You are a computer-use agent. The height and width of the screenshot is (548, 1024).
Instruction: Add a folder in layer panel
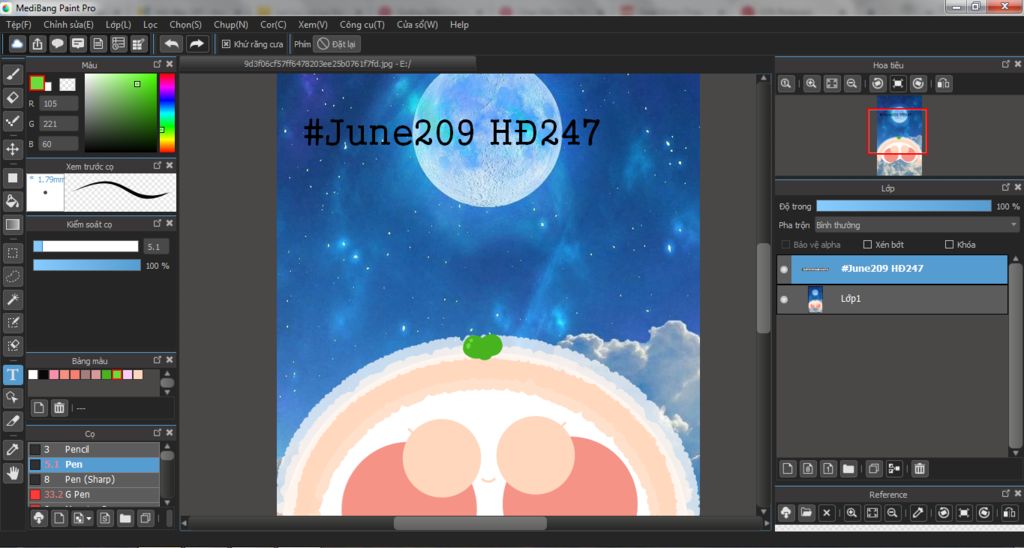click(x=848, y=468)
